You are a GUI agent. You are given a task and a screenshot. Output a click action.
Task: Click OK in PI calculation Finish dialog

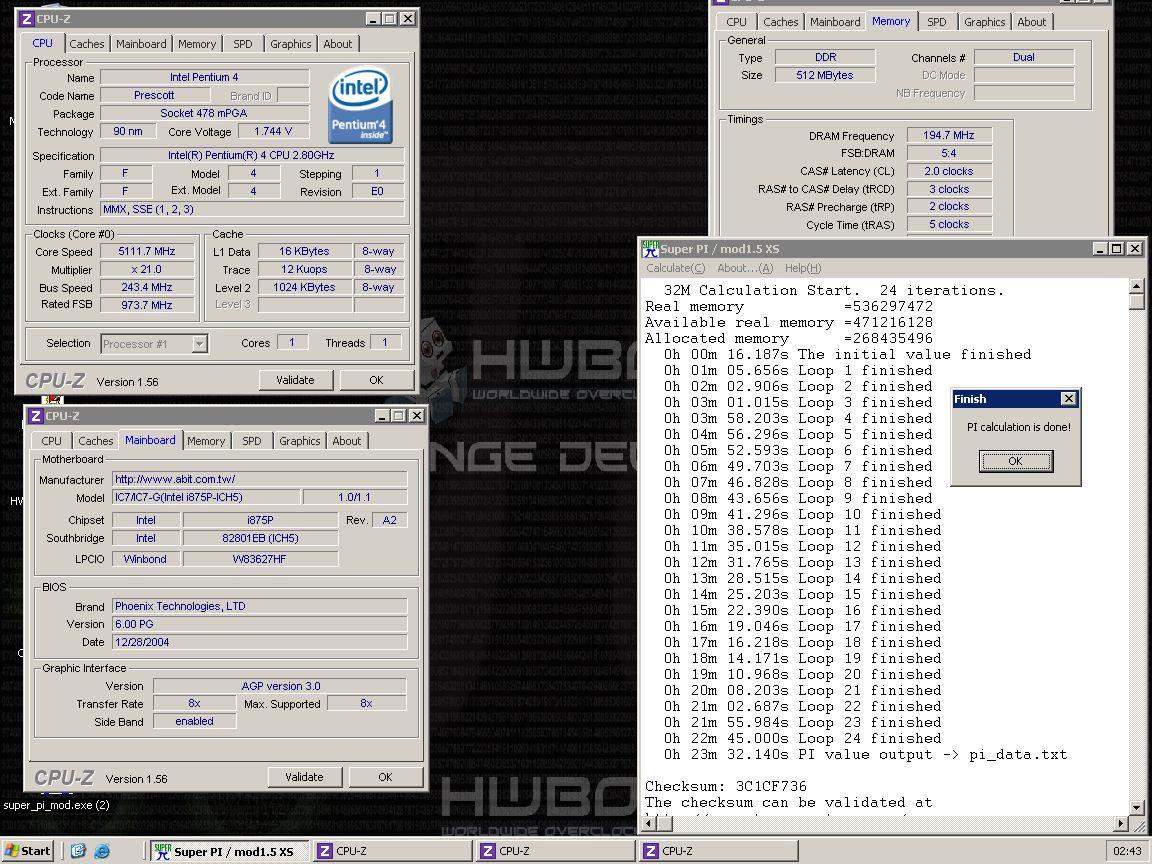click(x=1015, y=461)
